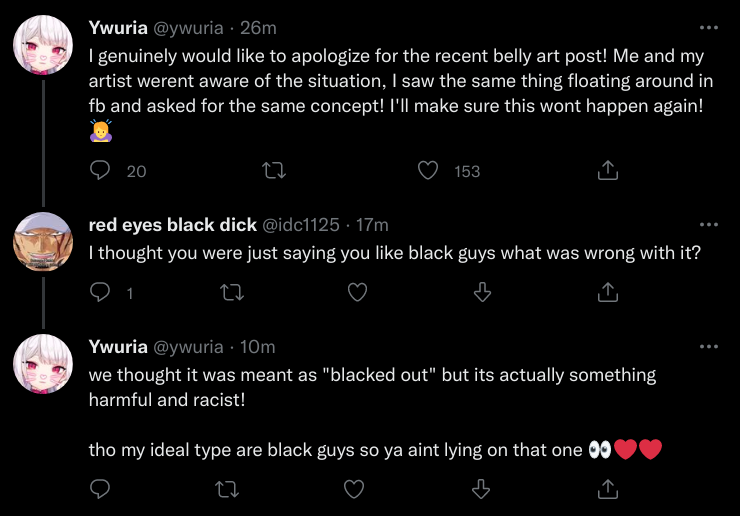Retweet the apology tweet from 26m ago
The width and height of the screenshot is (740, 516).
pos(274,170)
